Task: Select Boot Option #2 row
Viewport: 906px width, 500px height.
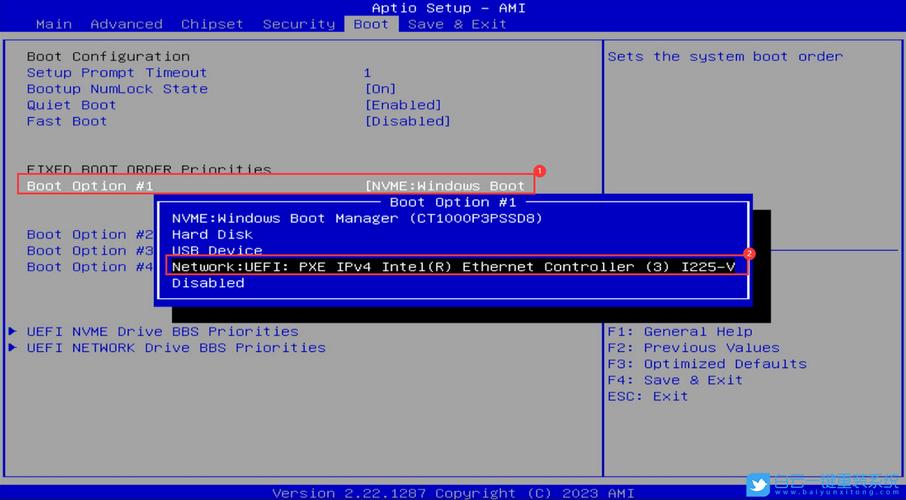Action: pos(90,235)
